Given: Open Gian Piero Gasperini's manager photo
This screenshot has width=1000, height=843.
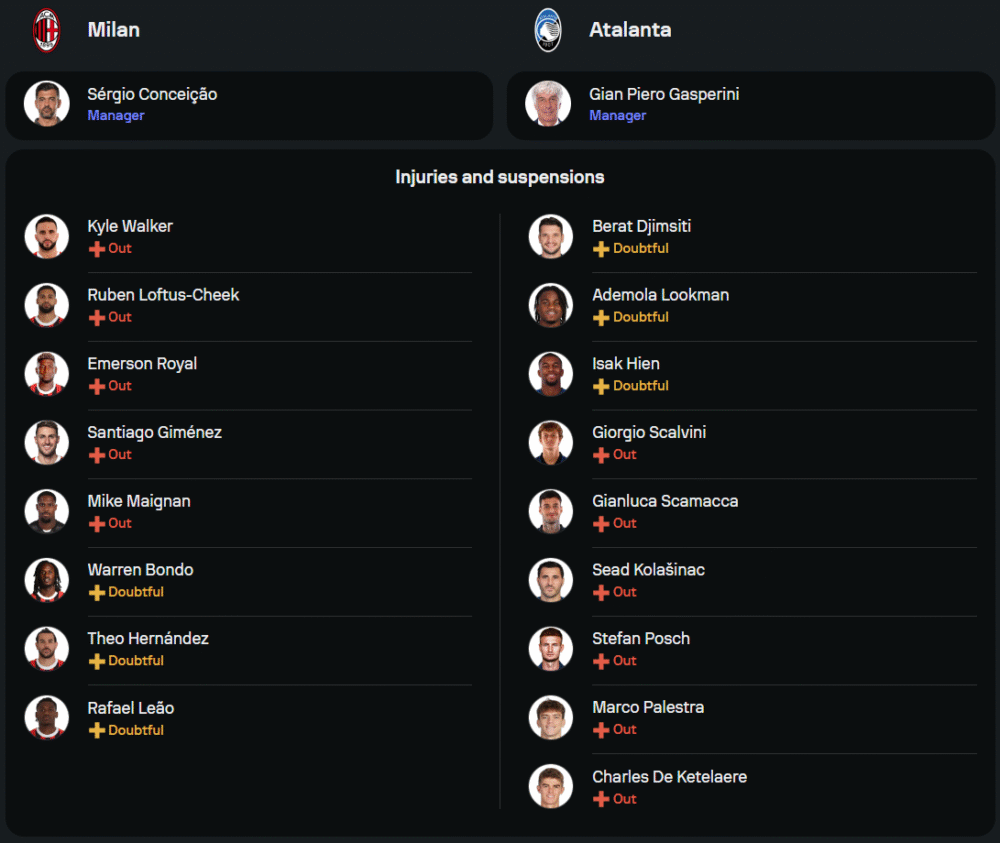Looking at the screenshot, I should click(x=548, y=104).
